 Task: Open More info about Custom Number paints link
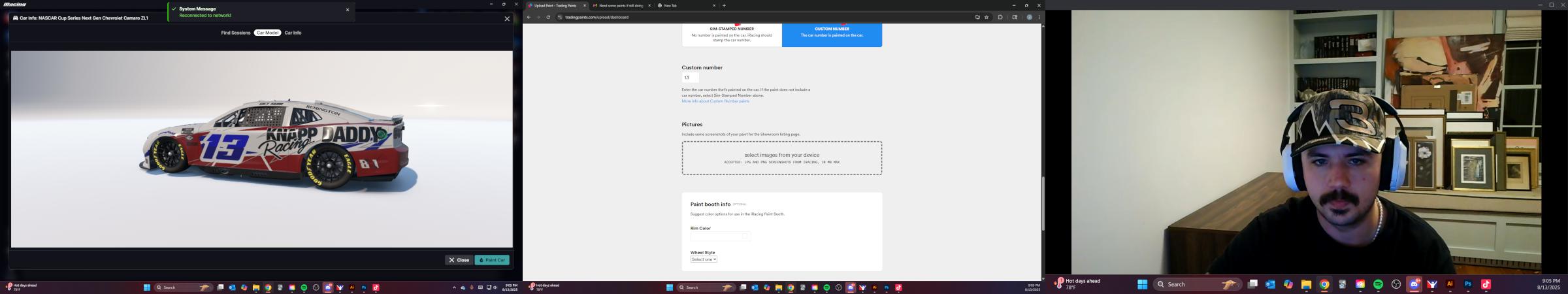715,101
